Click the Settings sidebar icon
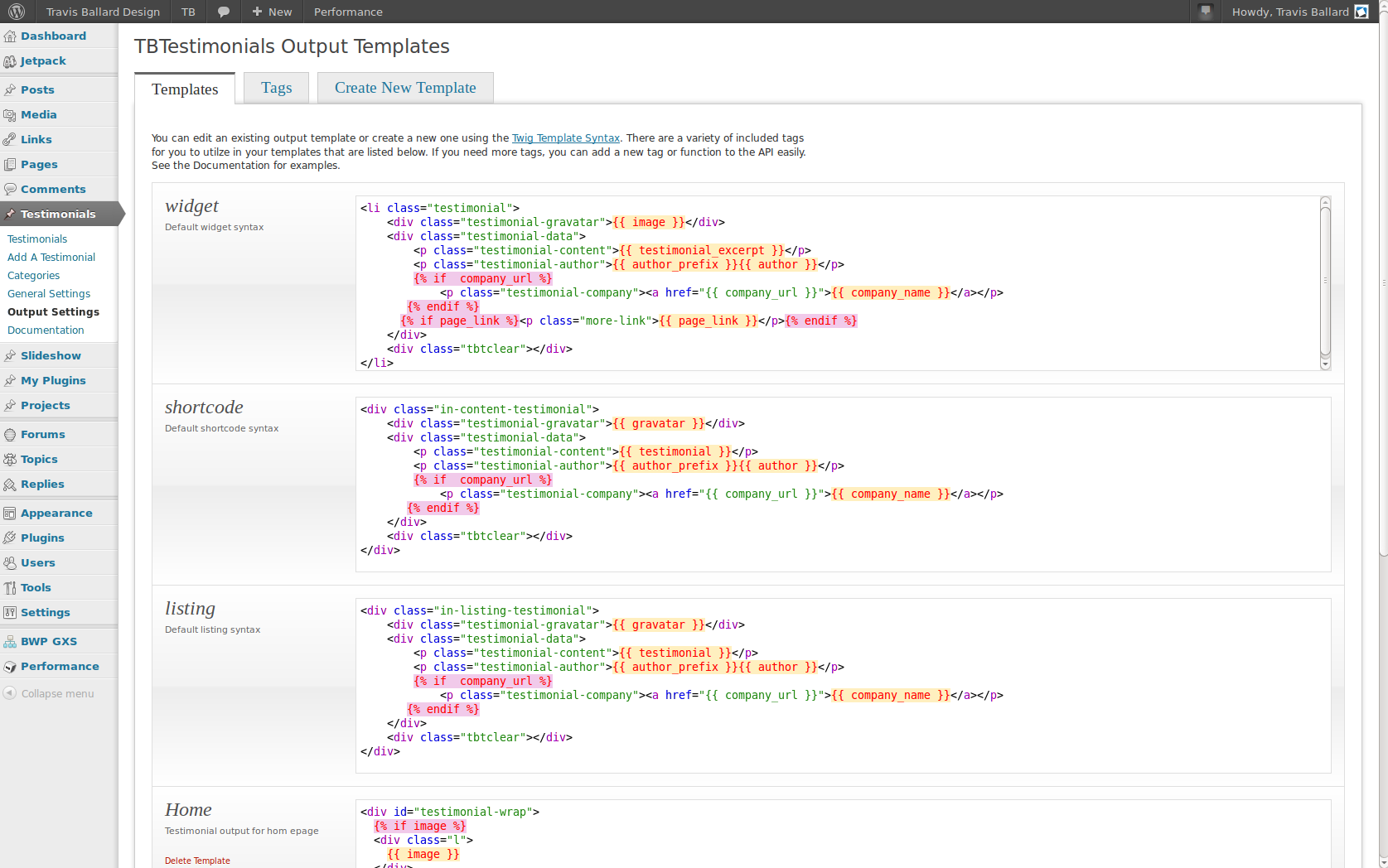Viewport: 1388px width, 868px height. pyautogui.click(x=10, y=613)
